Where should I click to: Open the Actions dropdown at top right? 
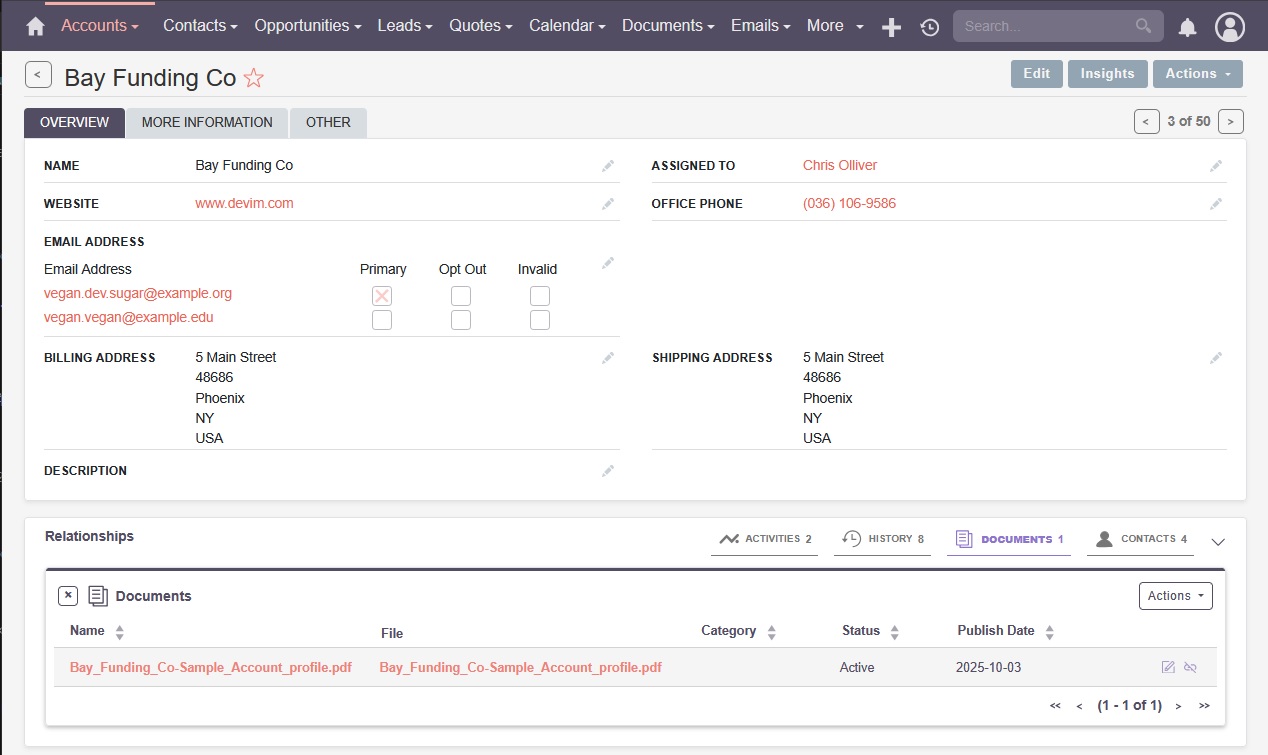coord(1197,74)
